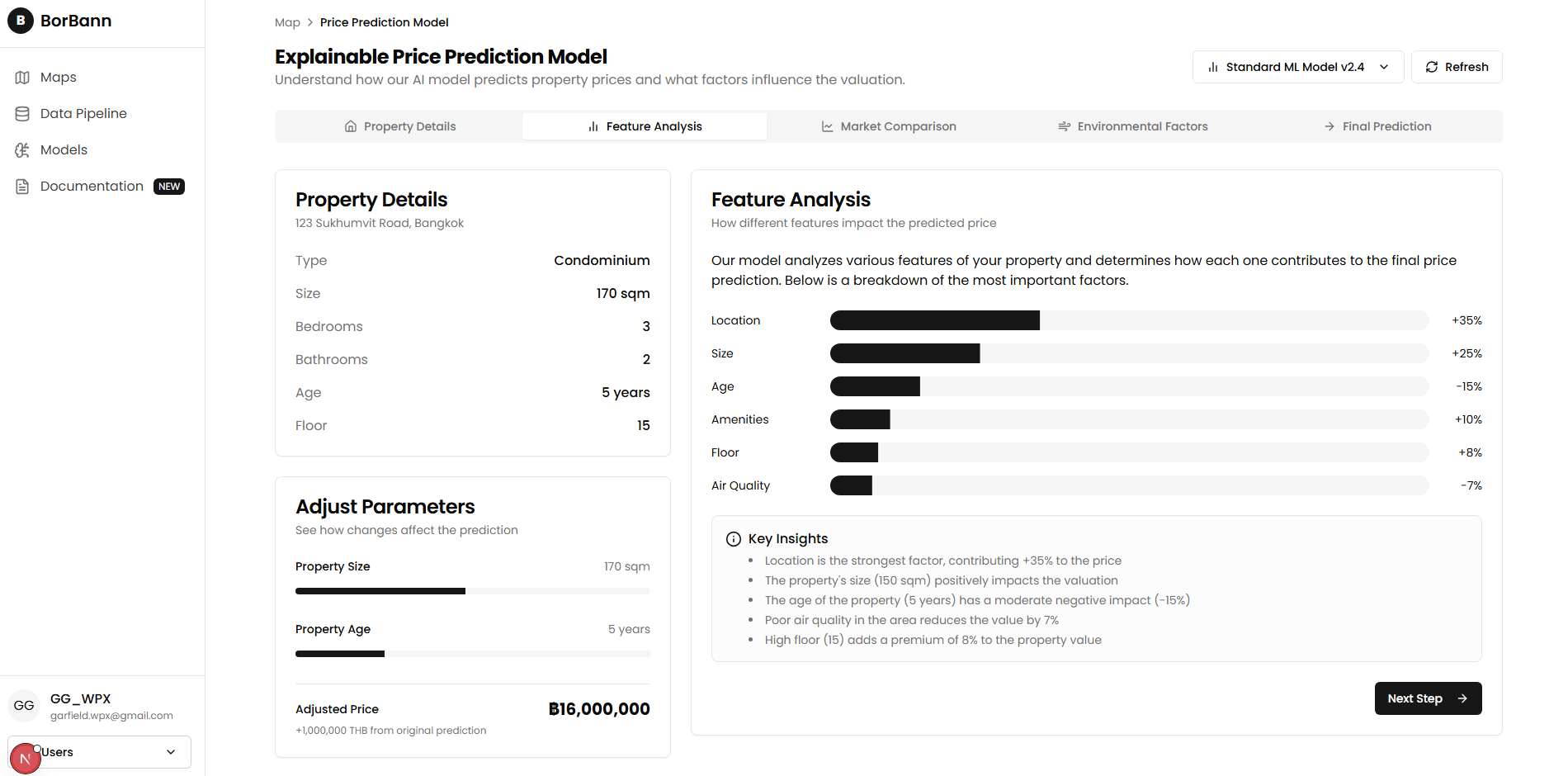Image resolution: width=1568 pixels, height=776 pixels.
Task: Click the red N notification badge
Action: coord(26,759)
